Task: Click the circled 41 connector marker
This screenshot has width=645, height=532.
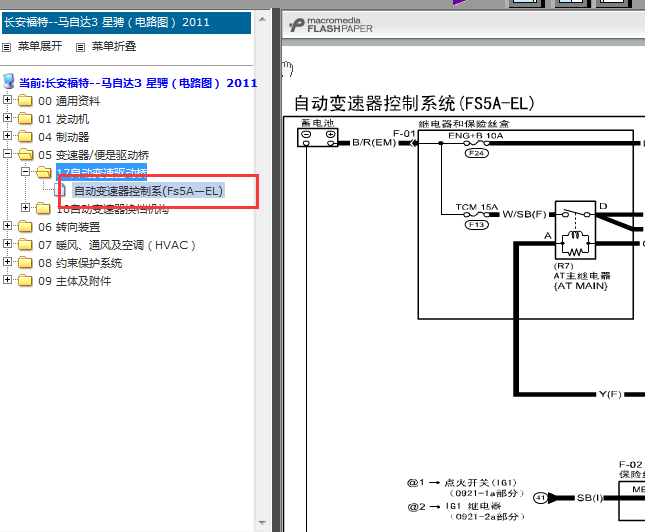Action: (540, 498)
